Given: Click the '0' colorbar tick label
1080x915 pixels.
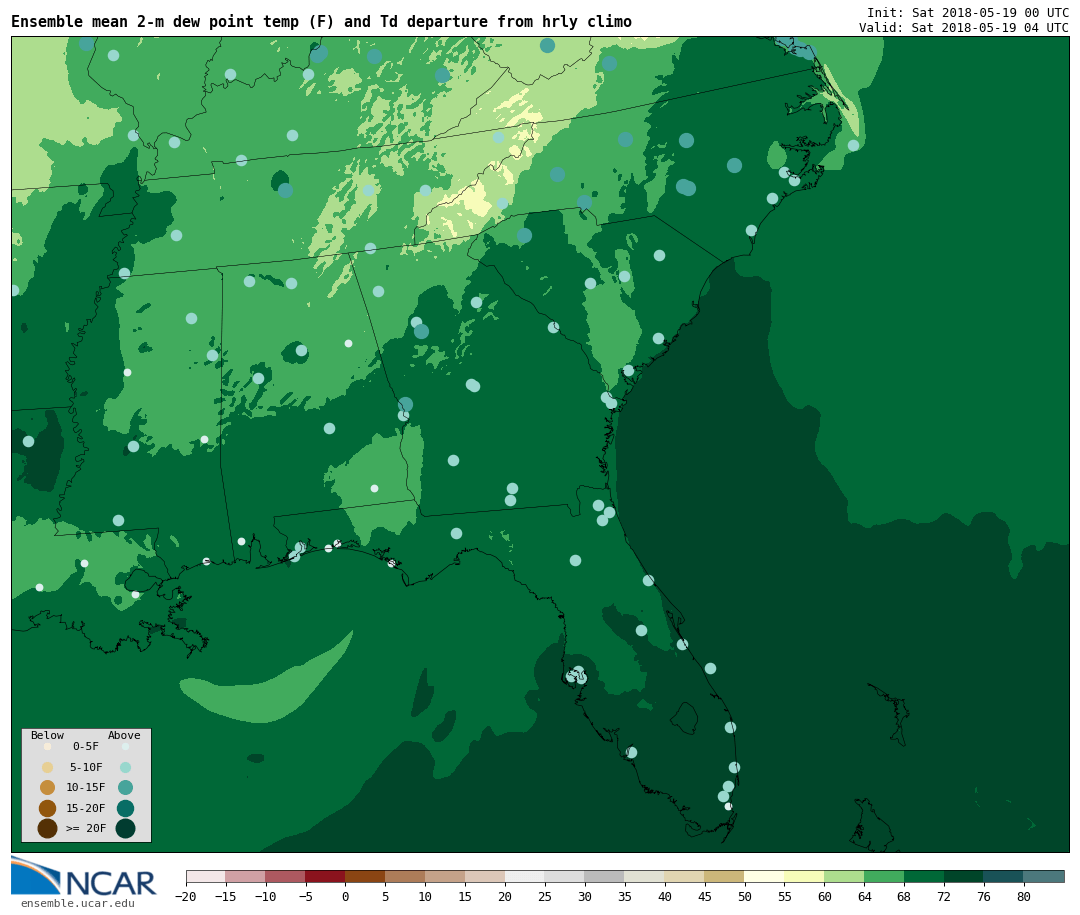Looking at the screenshot, I should tap(345, 896).
